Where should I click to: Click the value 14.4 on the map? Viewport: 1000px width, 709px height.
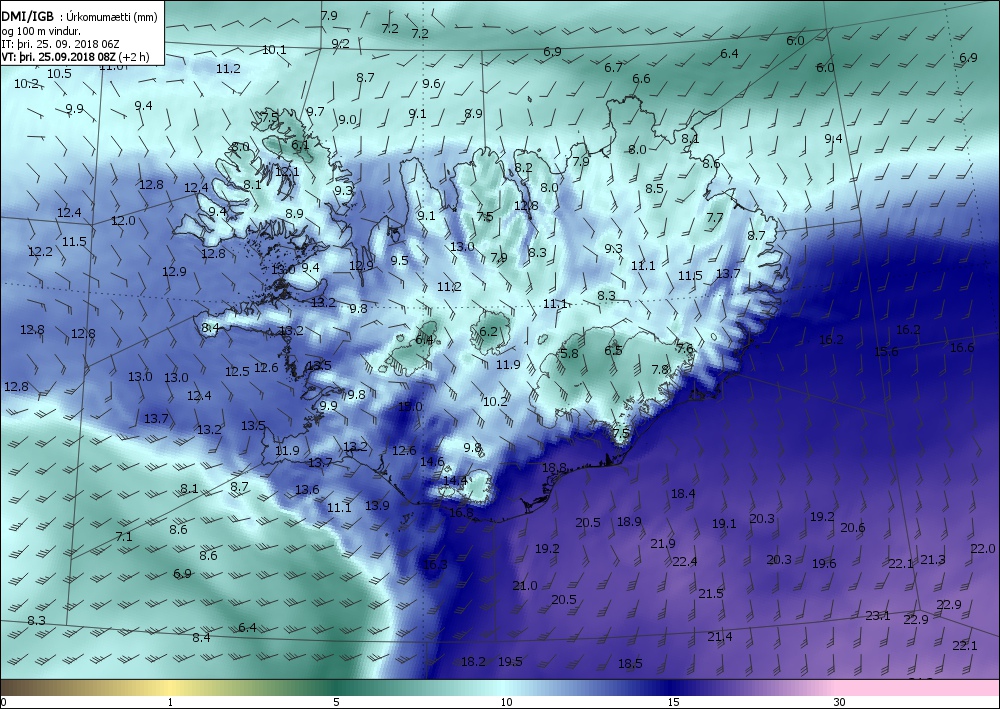coord(455,480)
